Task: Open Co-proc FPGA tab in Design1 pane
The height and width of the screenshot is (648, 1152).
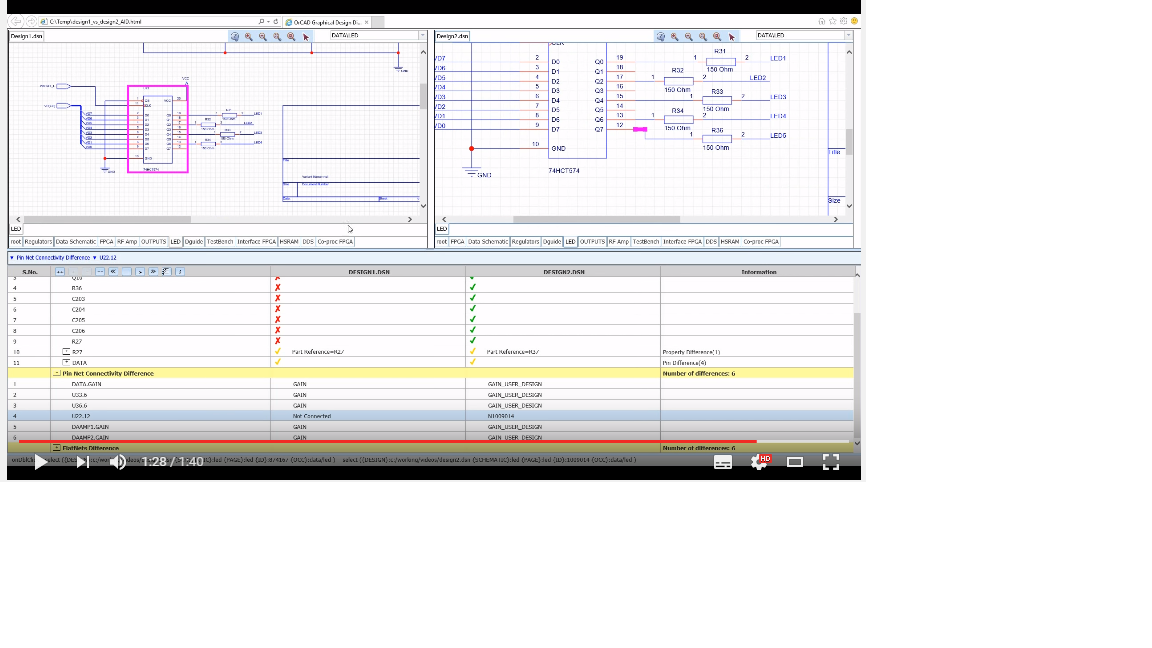Action: (x=335, y=242)
